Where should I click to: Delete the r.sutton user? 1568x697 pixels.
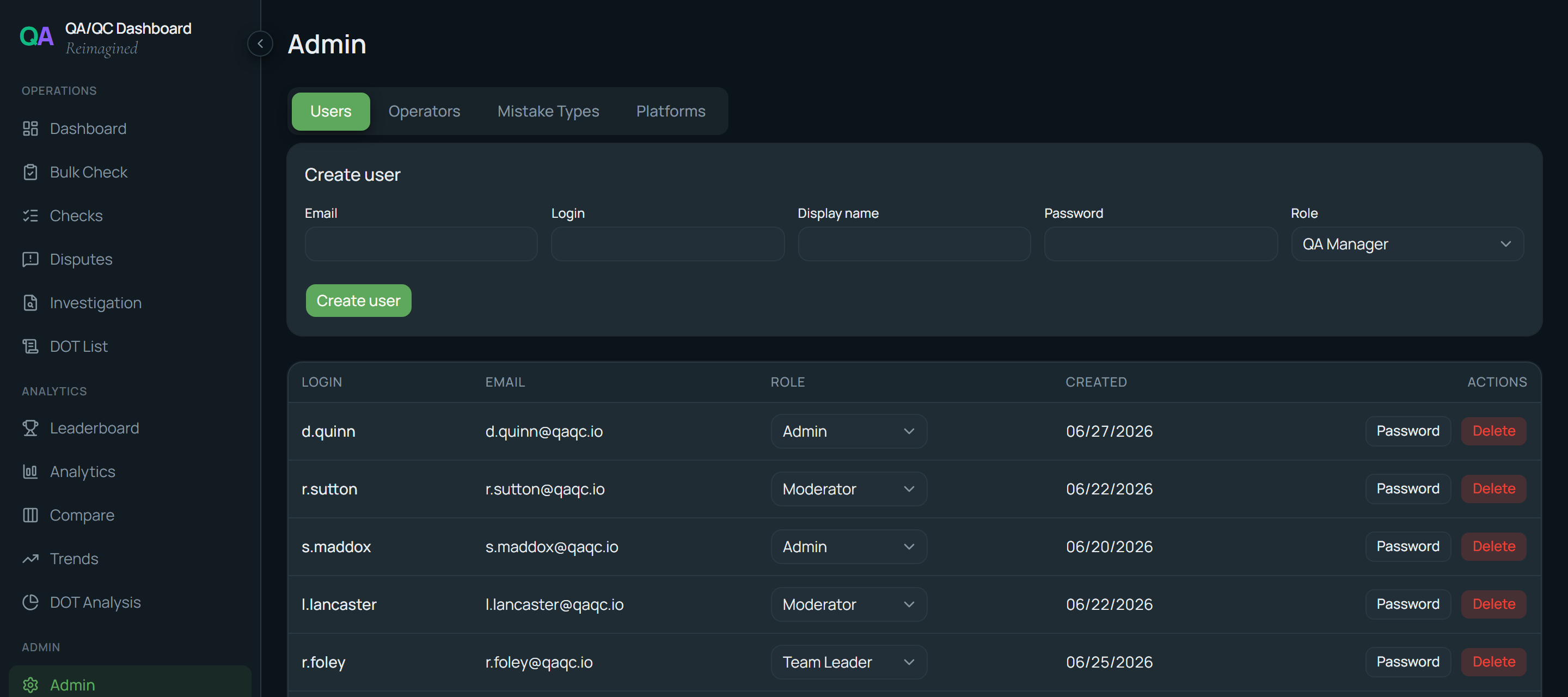click(x=1494, y=489)
